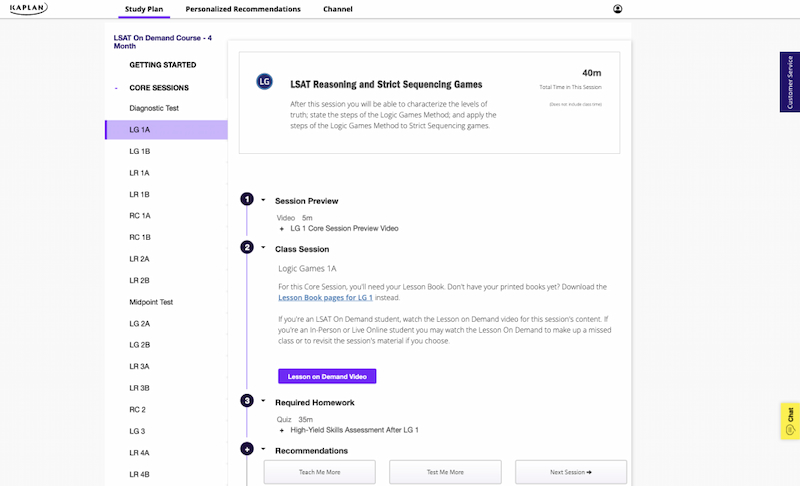Collapse the Recommendations section arrow
800x486 pixels.
[263, 449]
